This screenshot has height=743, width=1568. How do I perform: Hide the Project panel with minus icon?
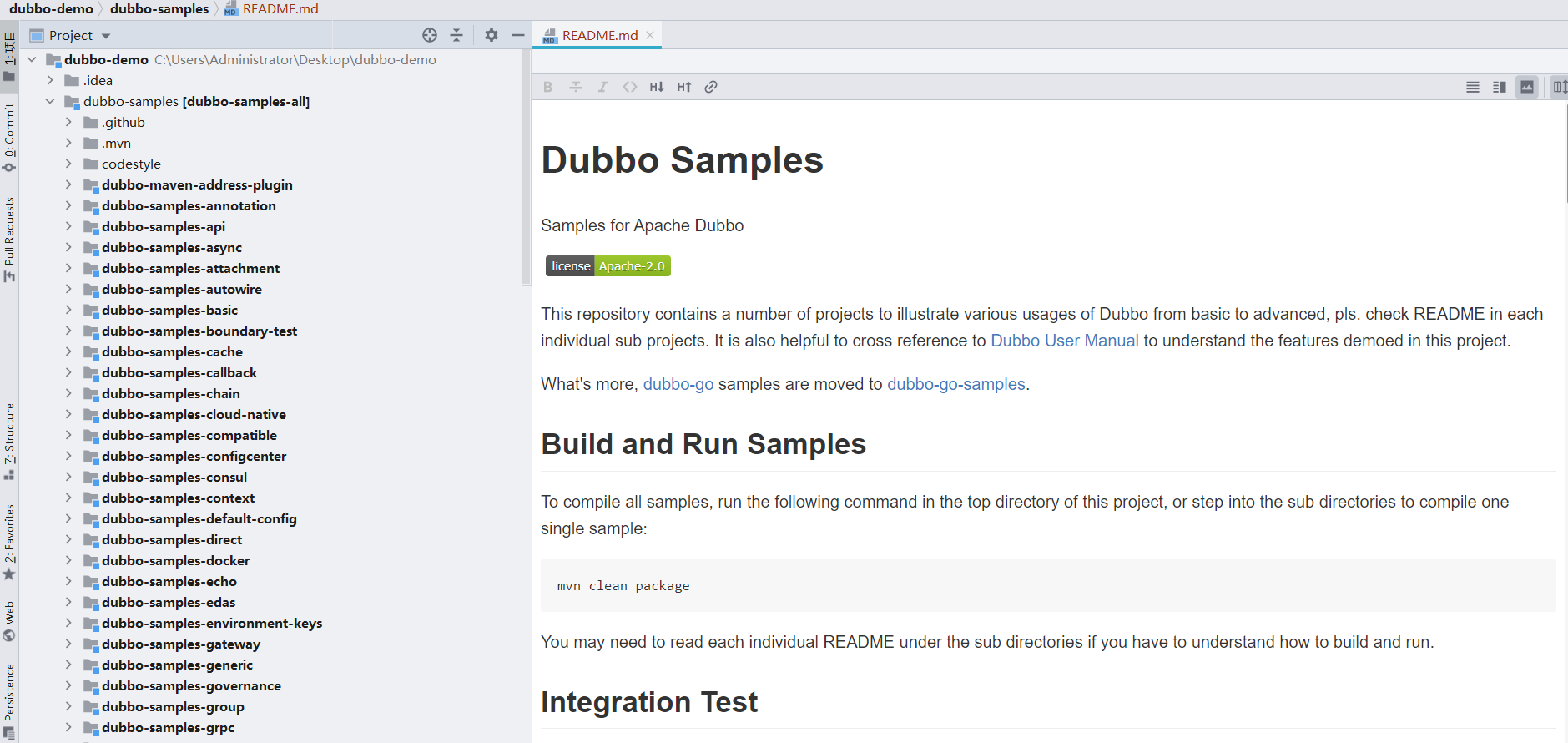pyautogui.click(x=517, y=35)
